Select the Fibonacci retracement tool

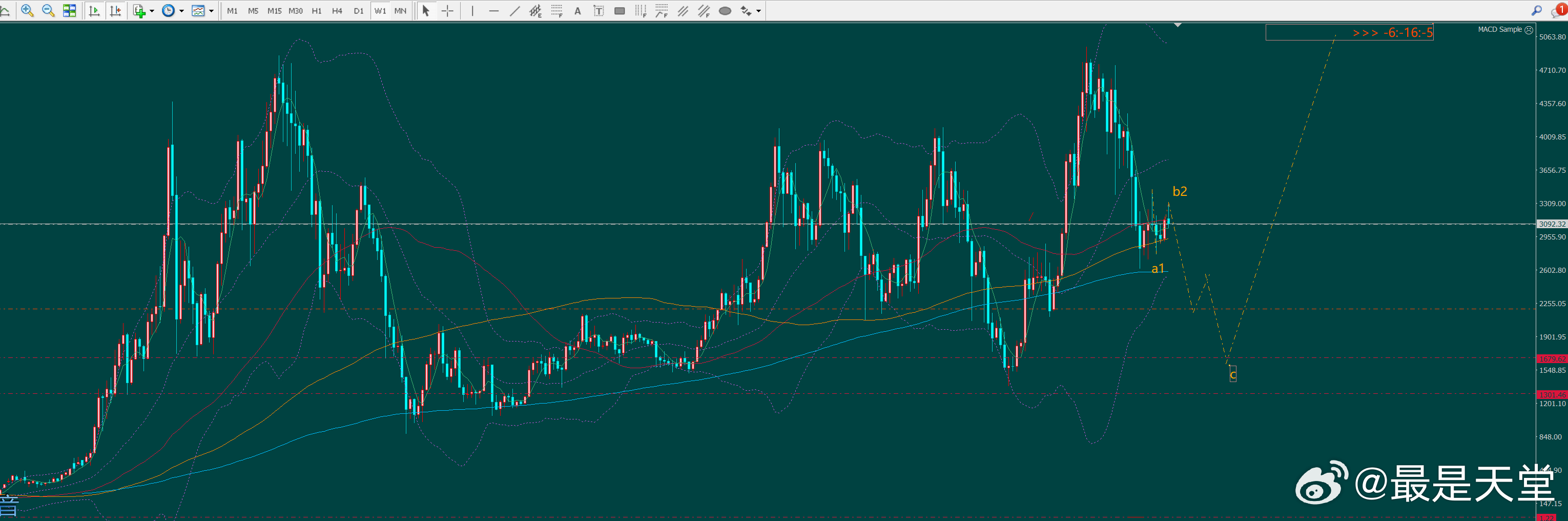557,10
